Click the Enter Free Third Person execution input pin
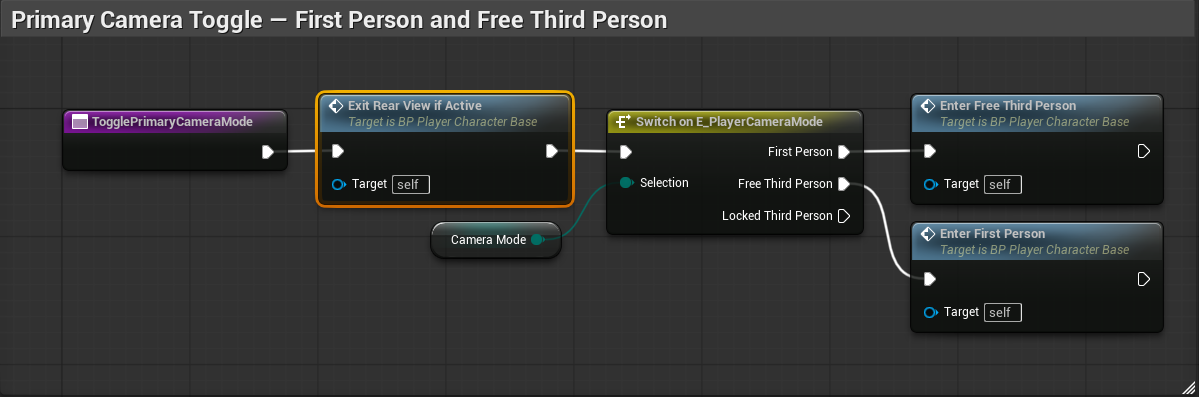Image resolution: width=1199 pixels, height=397 pixels. (x=929, y=151)
